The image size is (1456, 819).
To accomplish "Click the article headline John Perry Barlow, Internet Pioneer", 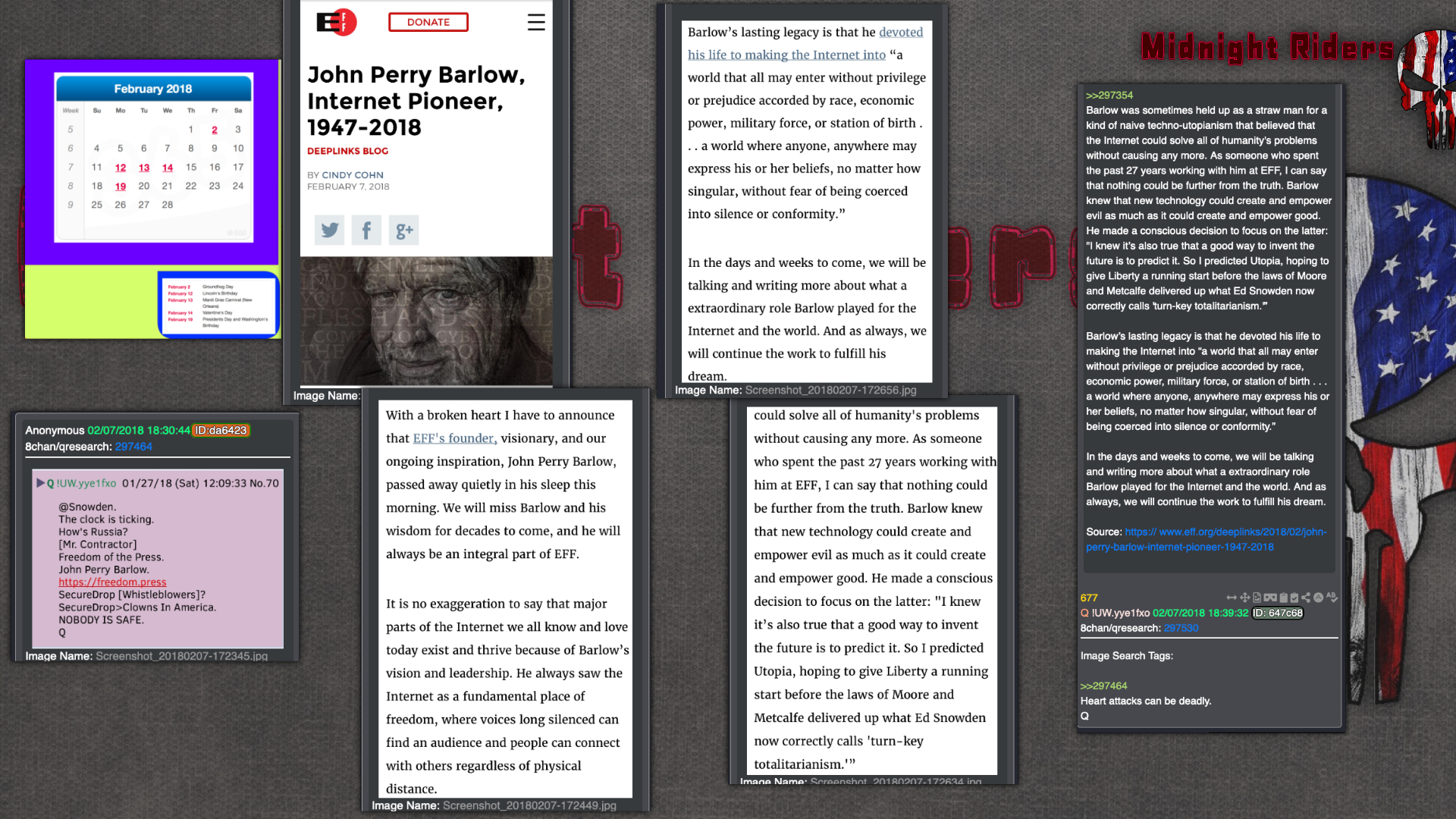I will (x=416, y=101).
